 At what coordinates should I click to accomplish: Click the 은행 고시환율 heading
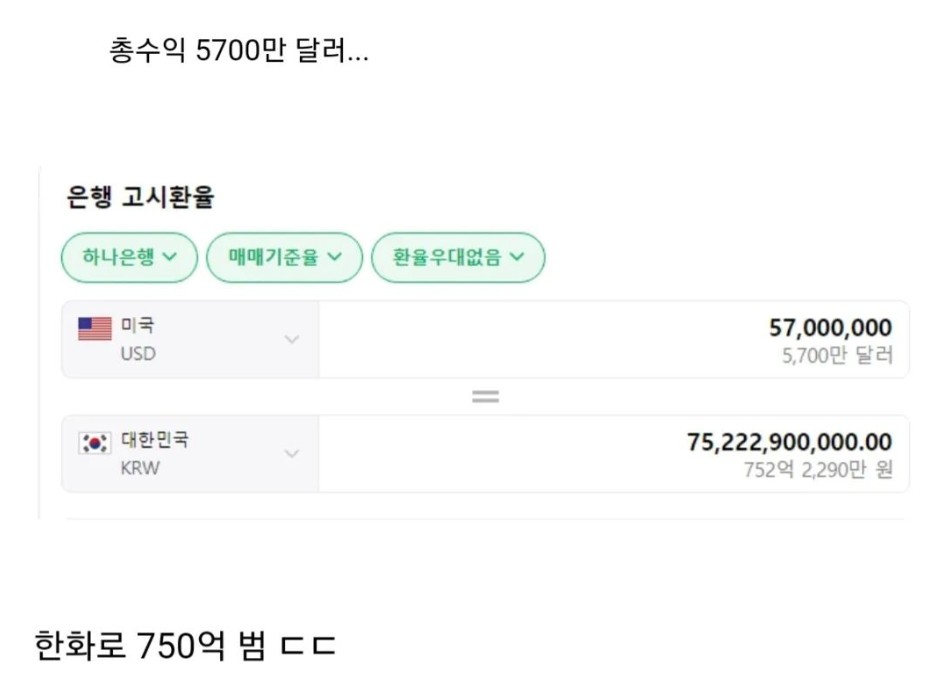[x=140, y=198]
